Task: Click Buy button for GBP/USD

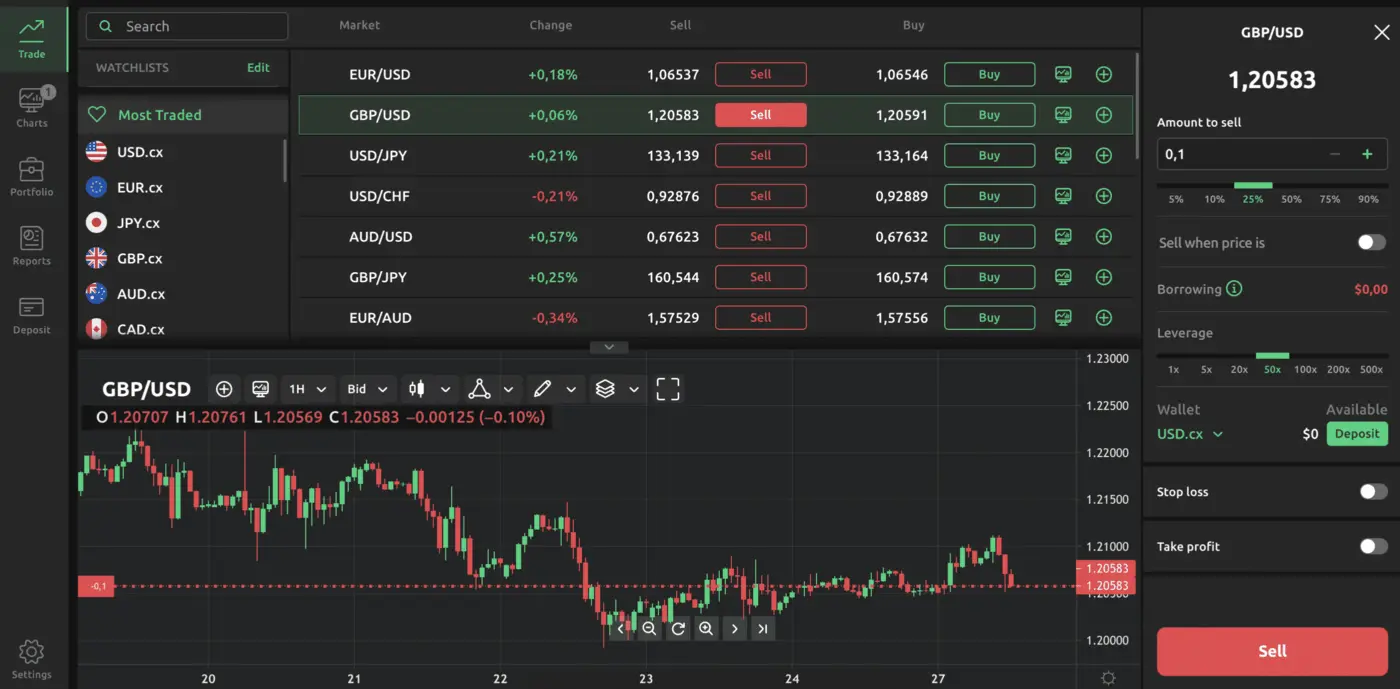Action: (989, 115)
